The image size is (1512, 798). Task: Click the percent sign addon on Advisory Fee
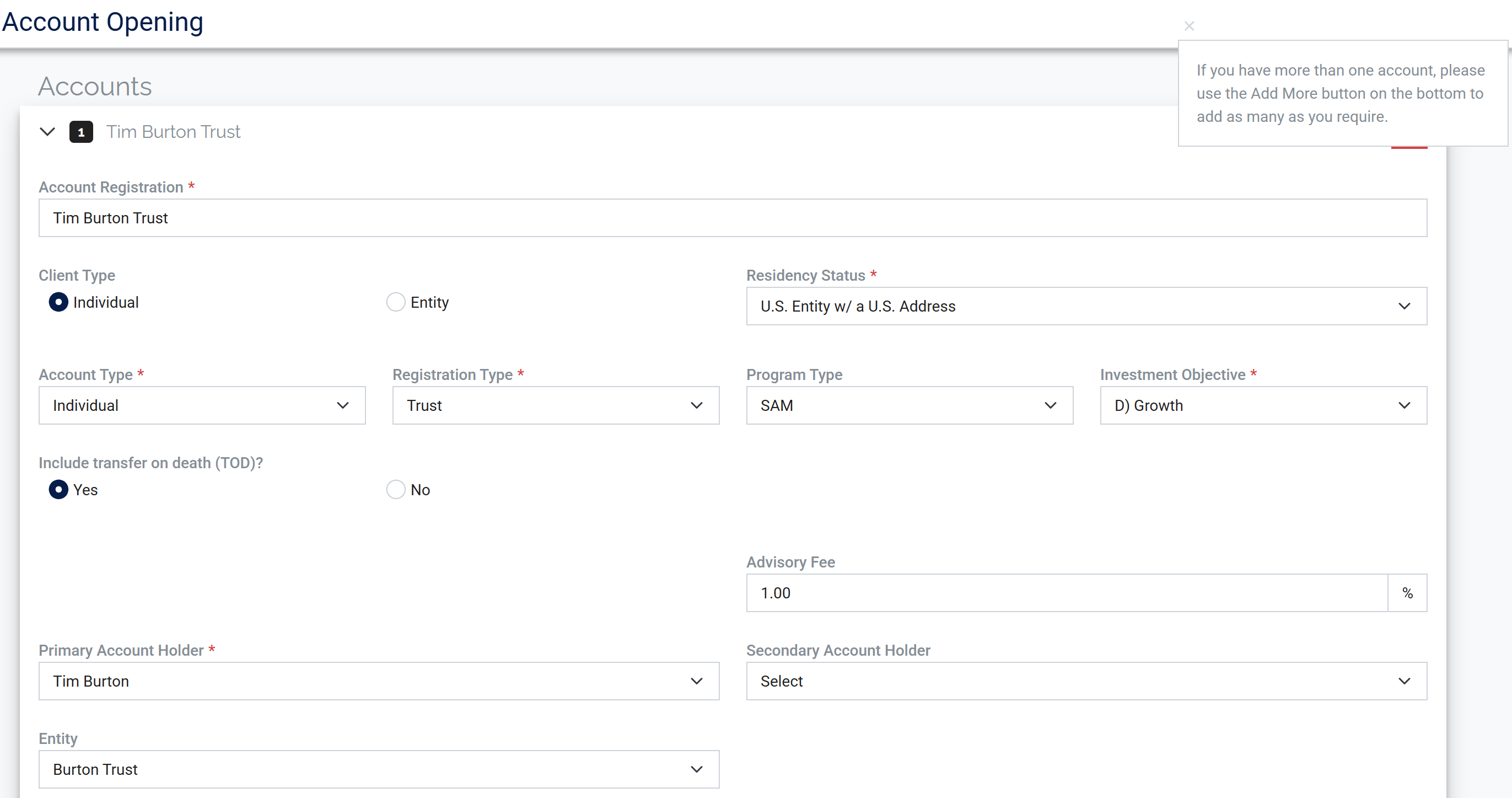click(x=1407, y=592)
